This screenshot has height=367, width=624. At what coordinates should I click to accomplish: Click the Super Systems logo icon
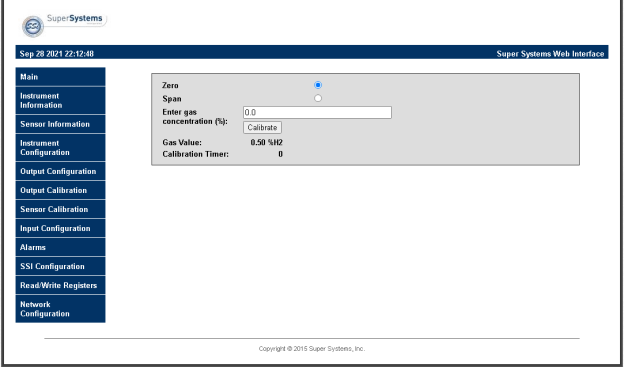coord(33,27)
